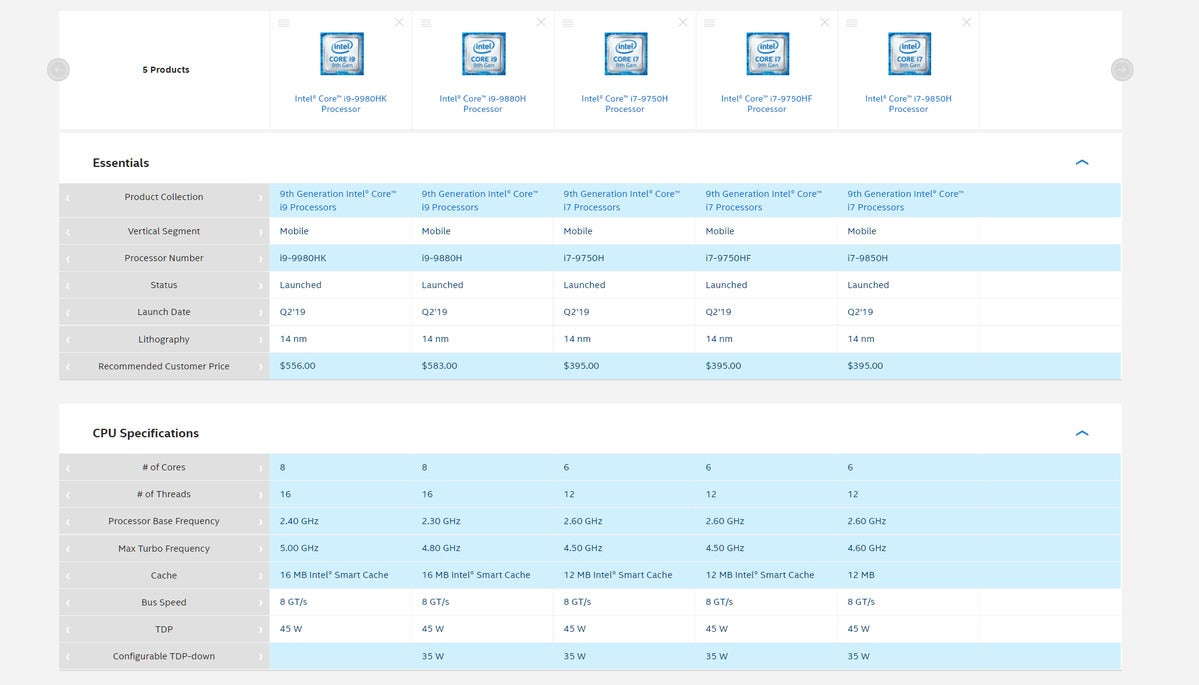
Task: Remove the i7-9750HF processor column
Action: coord(824,22)
